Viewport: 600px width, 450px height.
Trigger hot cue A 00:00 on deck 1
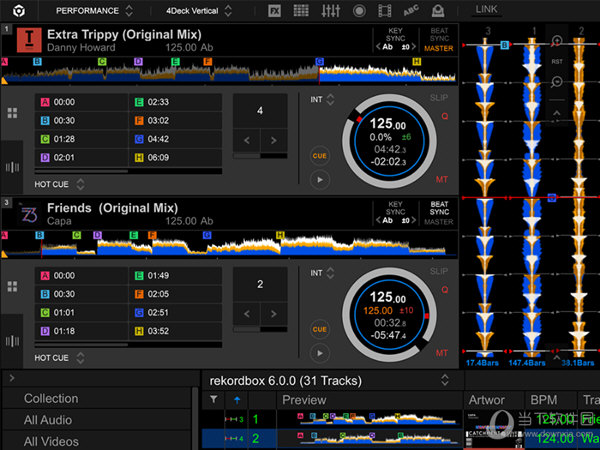tap(82, 102)
